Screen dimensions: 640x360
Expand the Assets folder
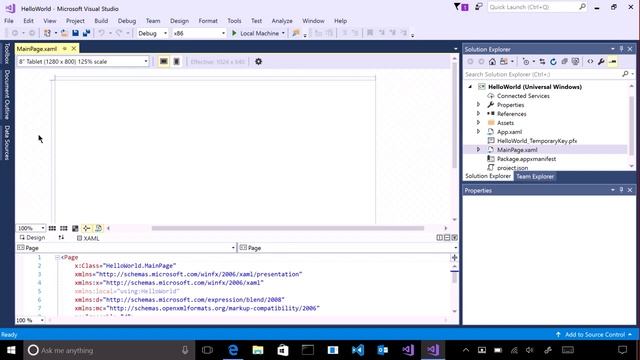478,122
